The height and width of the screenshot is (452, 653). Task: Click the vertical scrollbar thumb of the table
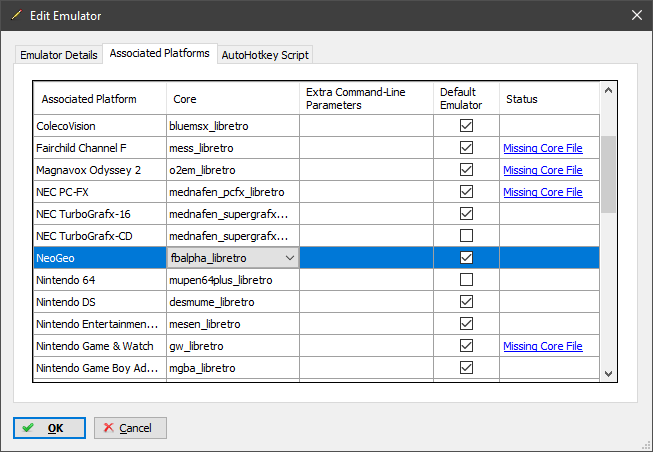(x=608, y=174)
